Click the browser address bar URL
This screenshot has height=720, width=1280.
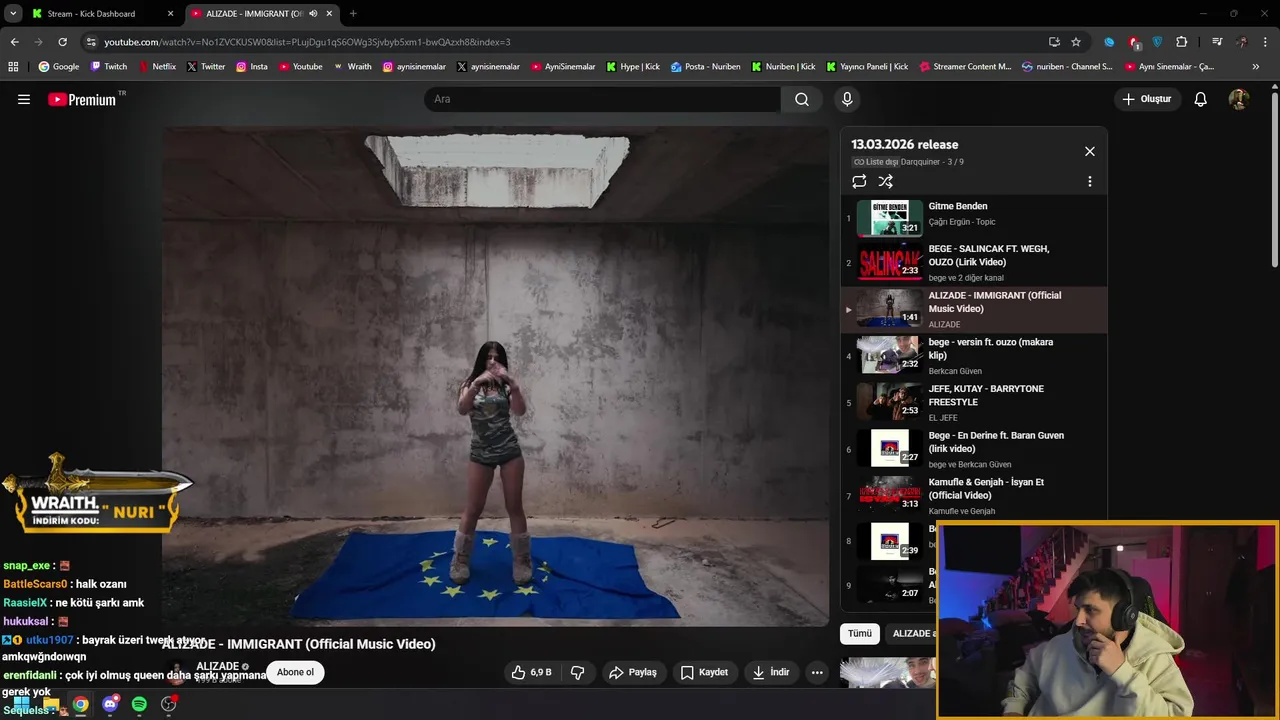coord(307,42)
